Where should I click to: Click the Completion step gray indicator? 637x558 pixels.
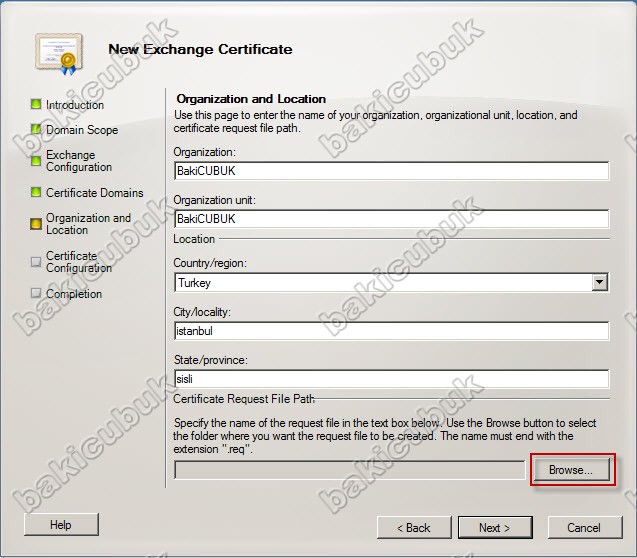click(x=36, y=293)
